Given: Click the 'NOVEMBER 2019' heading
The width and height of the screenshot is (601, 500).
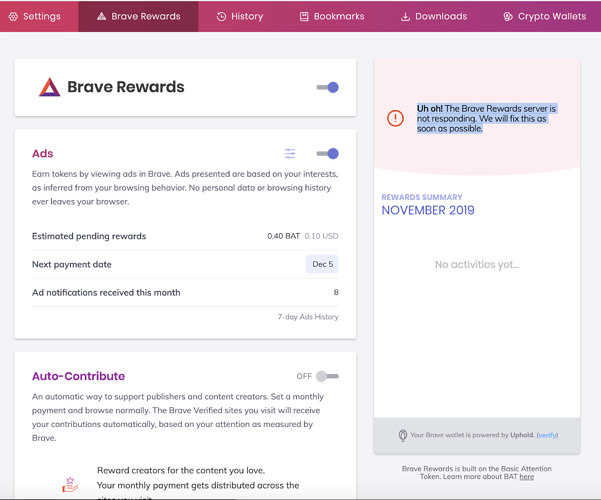Looking at the screenshot, I should click(x=428, y=211).
